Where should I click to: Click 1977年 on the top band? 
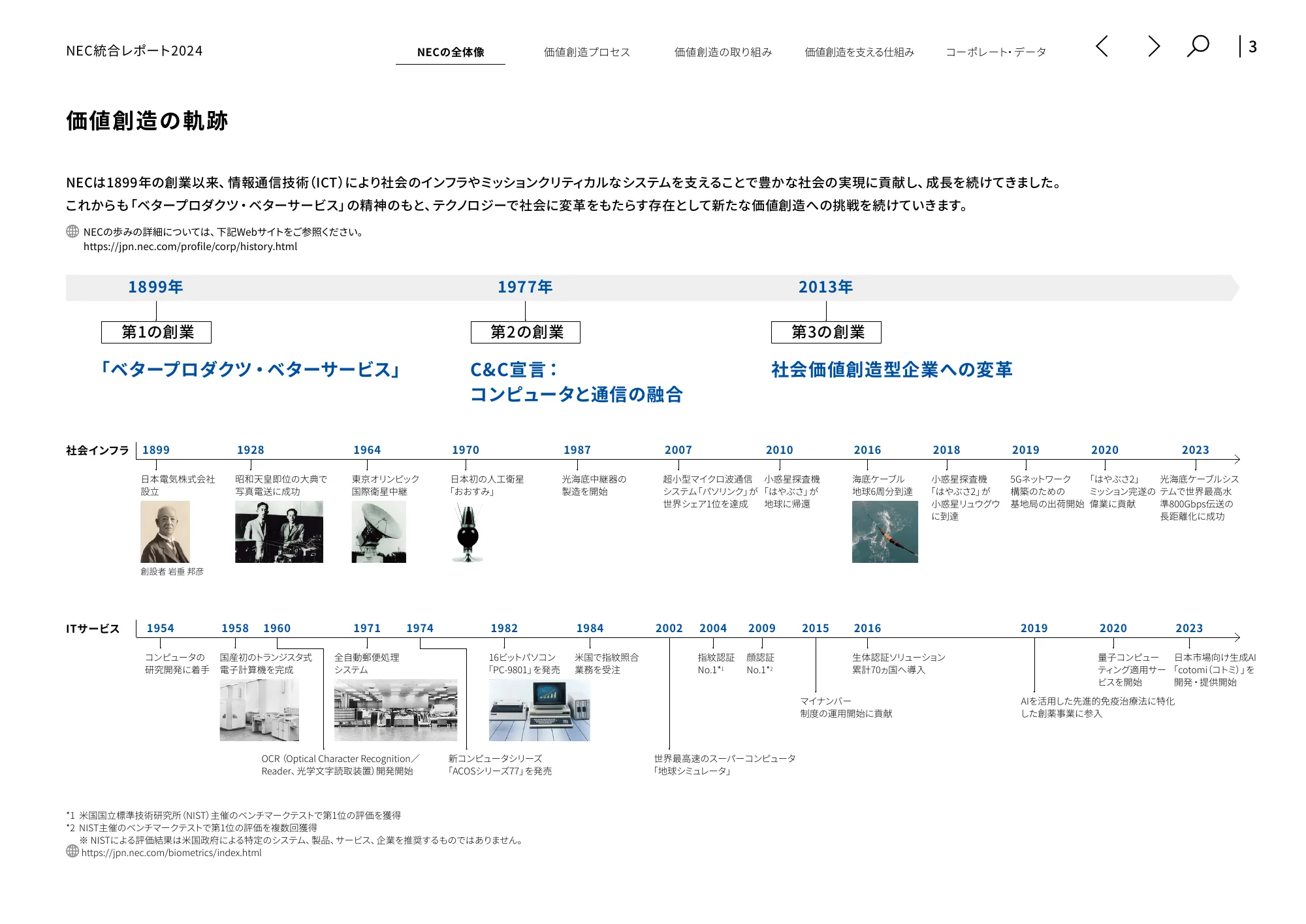pos(525,287)
